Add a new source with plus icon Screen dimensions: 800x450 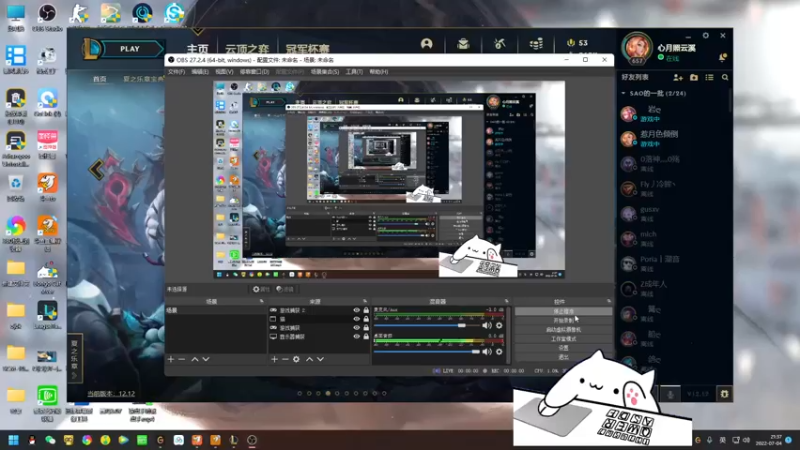[x=274, y=359]
